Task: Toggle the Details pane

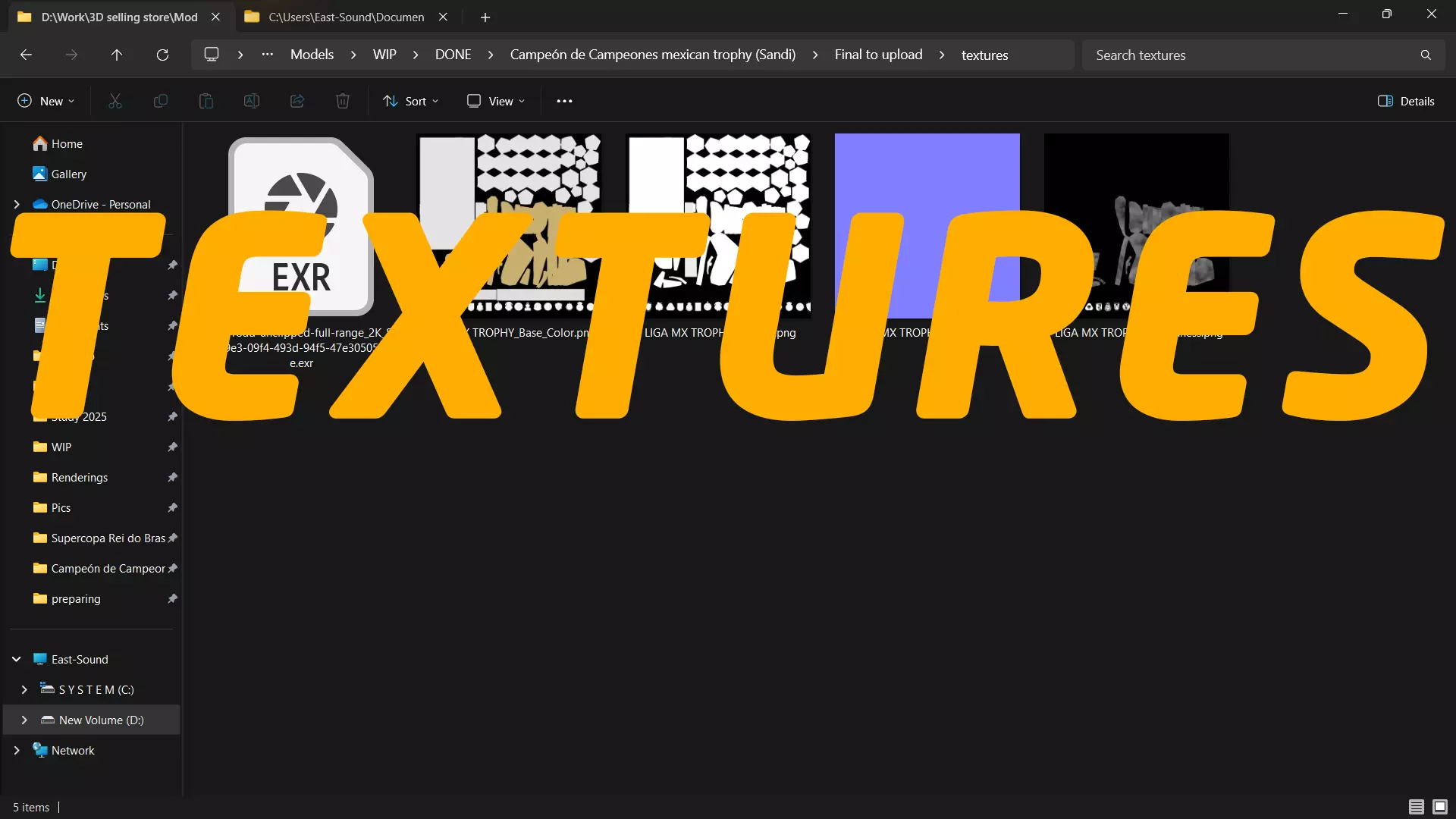Action: pyautogui.click(x=1406, y=101)
